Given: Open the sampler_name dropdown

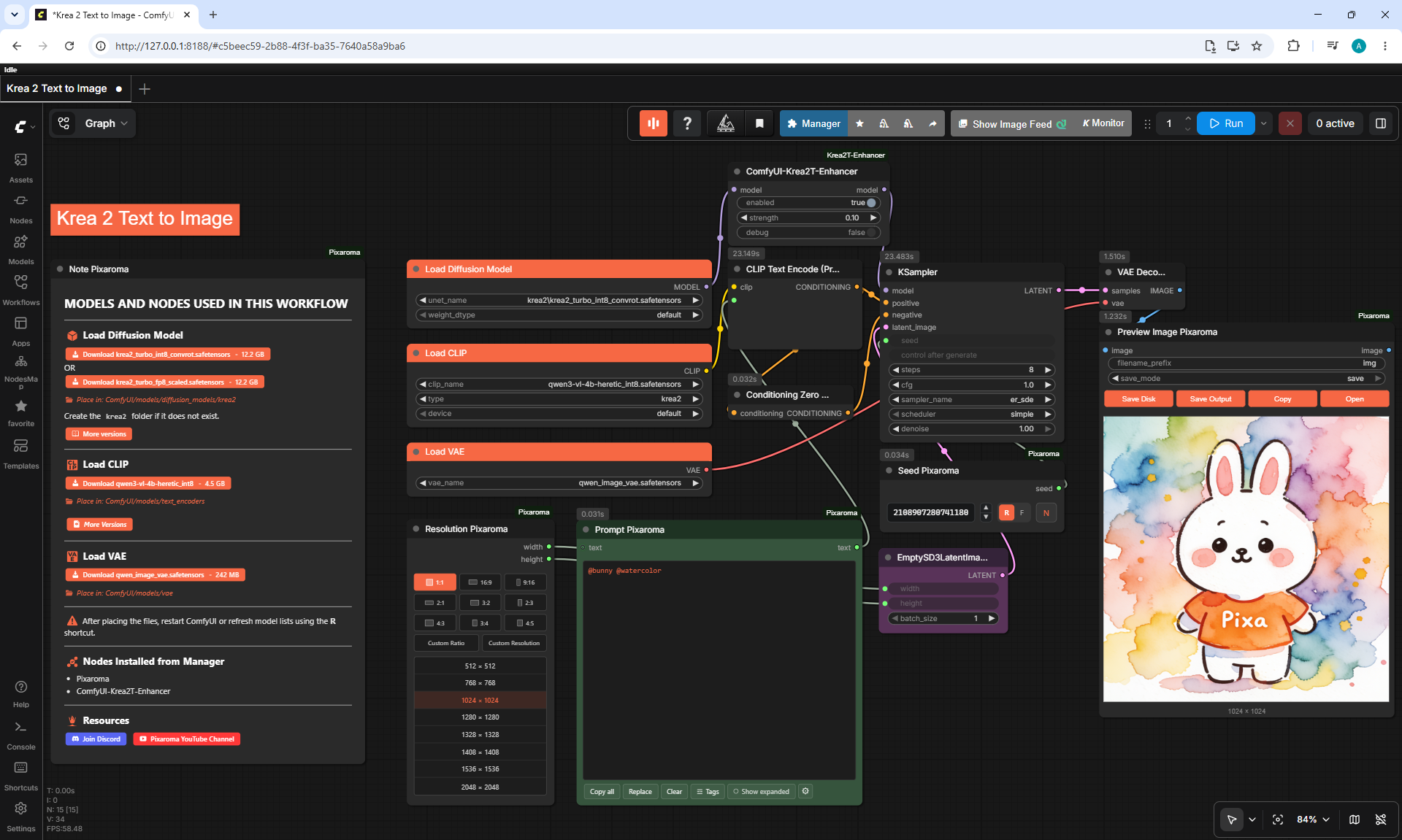Looking at the screenshot, I should (971, 399).
